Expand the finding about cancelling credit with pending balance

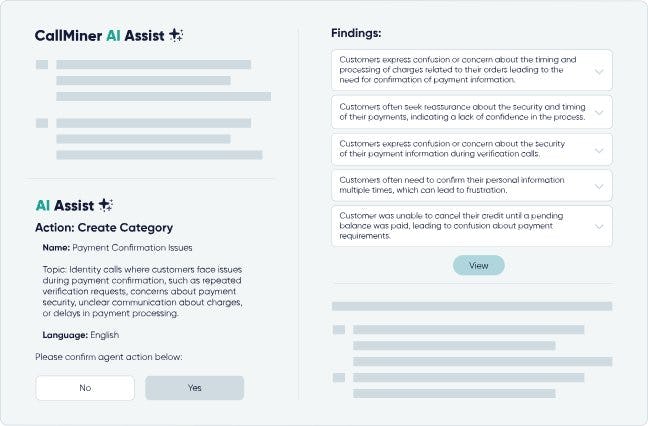point(598,226)
